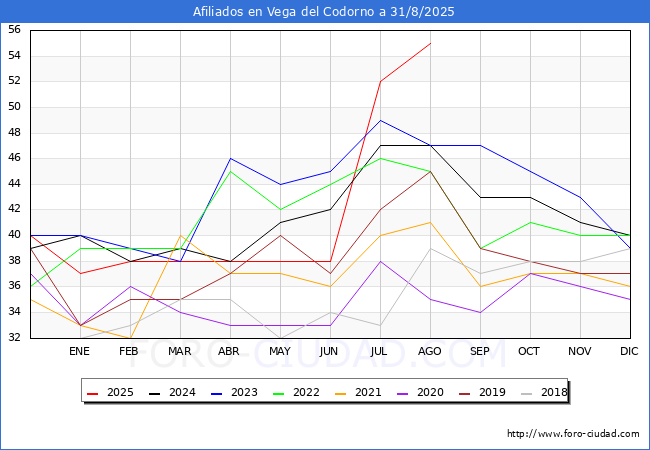Select the 2025 legend label

pyautogui.click(x=120, y=392)
